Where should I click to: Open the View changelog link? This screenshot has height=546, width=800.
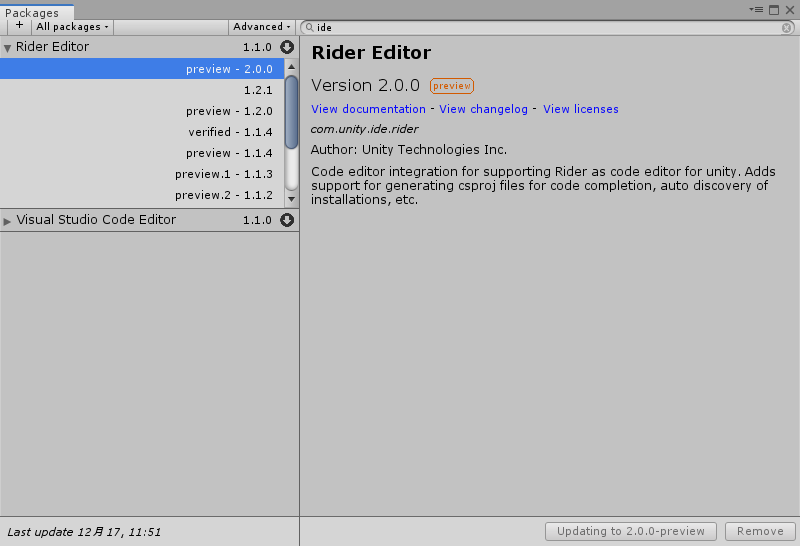(x=483, y=109)
